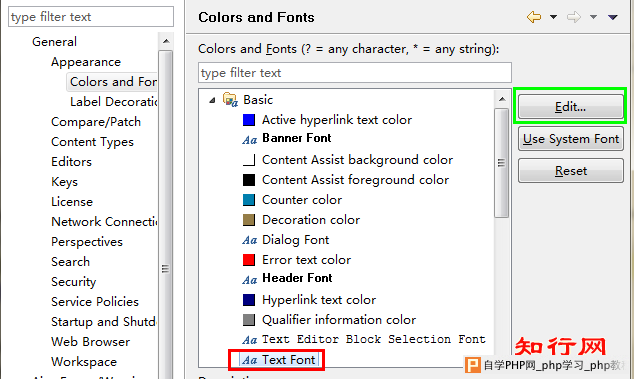Open Service Policies preferences

(95, 302)
